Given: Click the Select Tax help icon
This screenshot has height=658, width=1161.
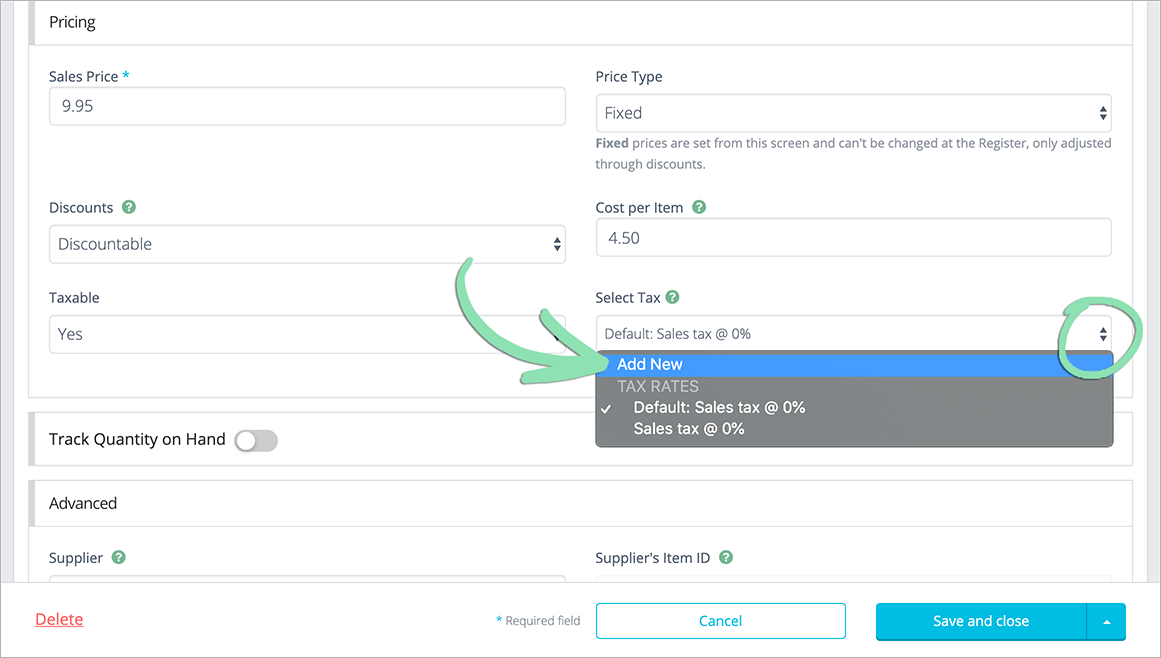Looking at the screenshot, I should point(673,297).
